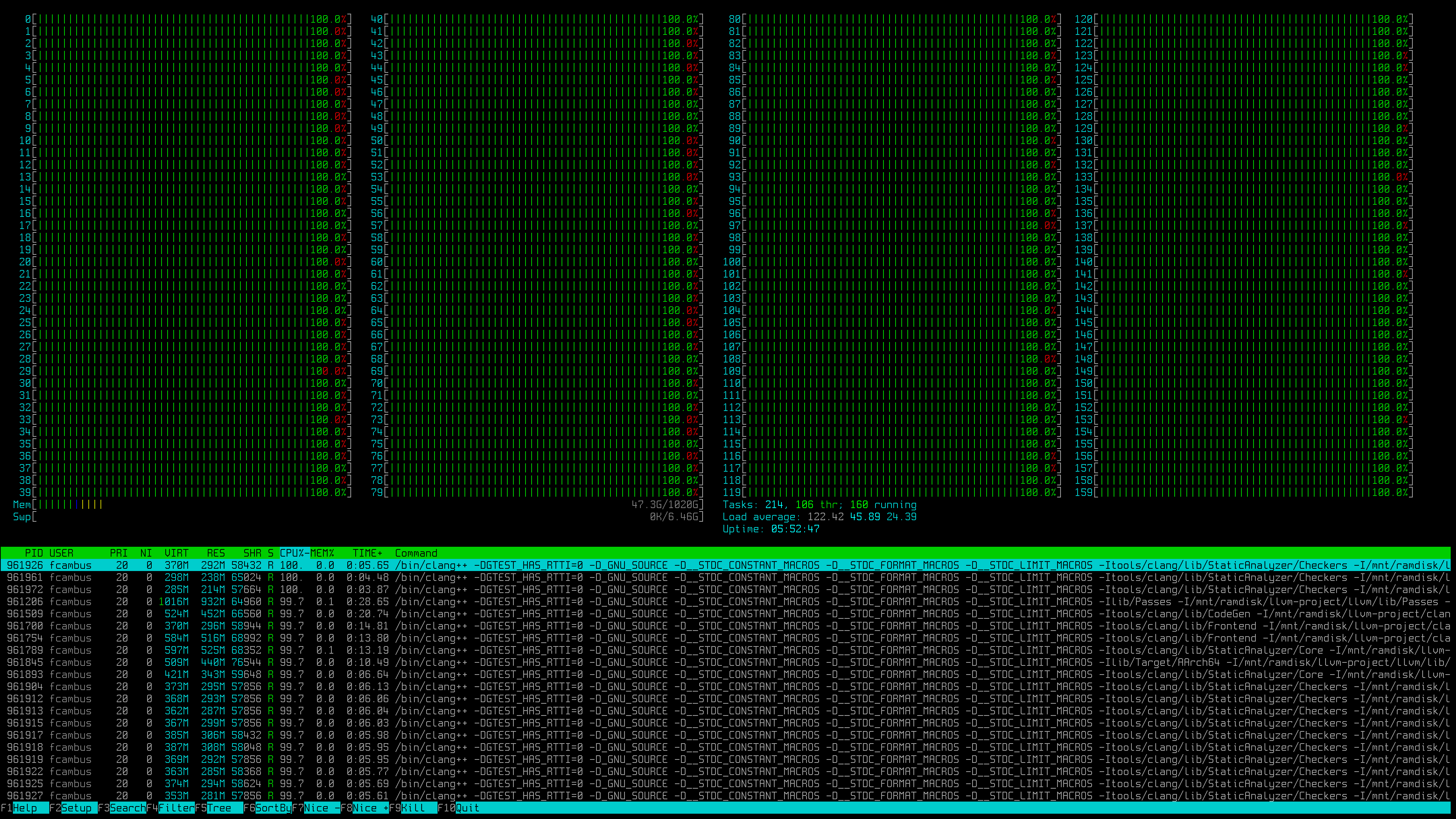The height and width of the screenshot is (819, 1456).
Task: Open Filter in the function bar
Action: [176, 808]
